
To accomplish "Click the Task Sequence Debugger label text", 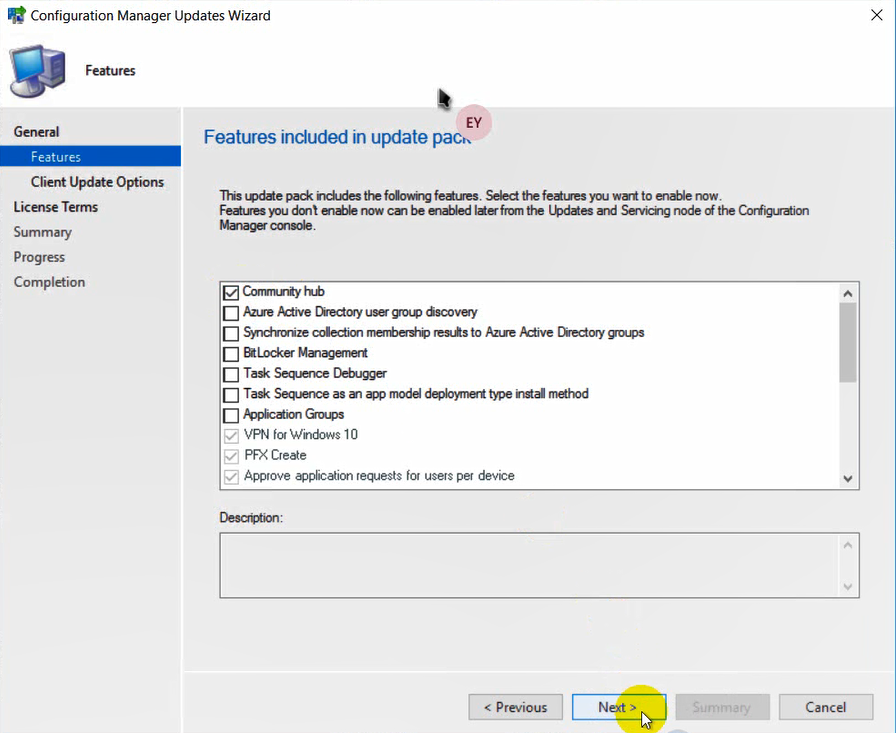I will (x=315, y=373).
